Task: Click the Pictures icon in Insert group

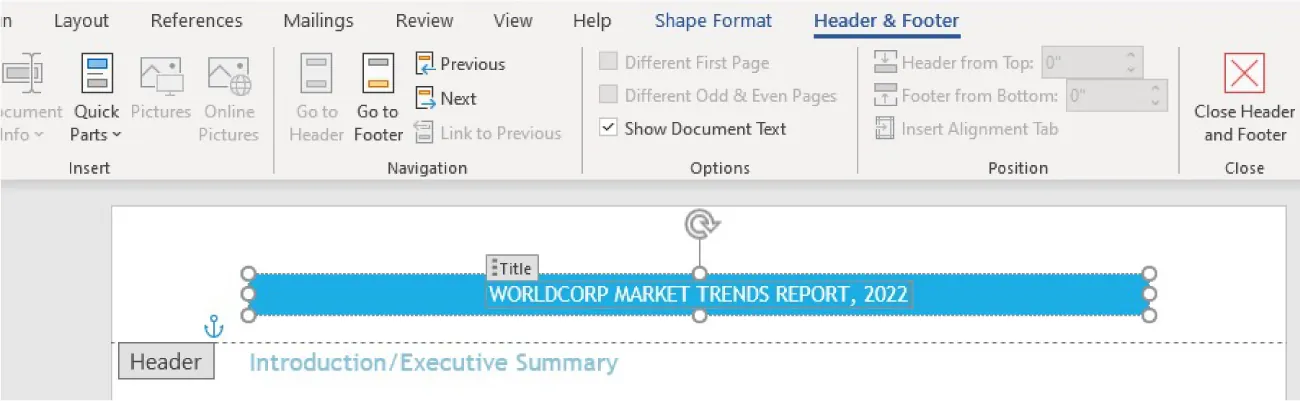Action: [x=160, y=75]
